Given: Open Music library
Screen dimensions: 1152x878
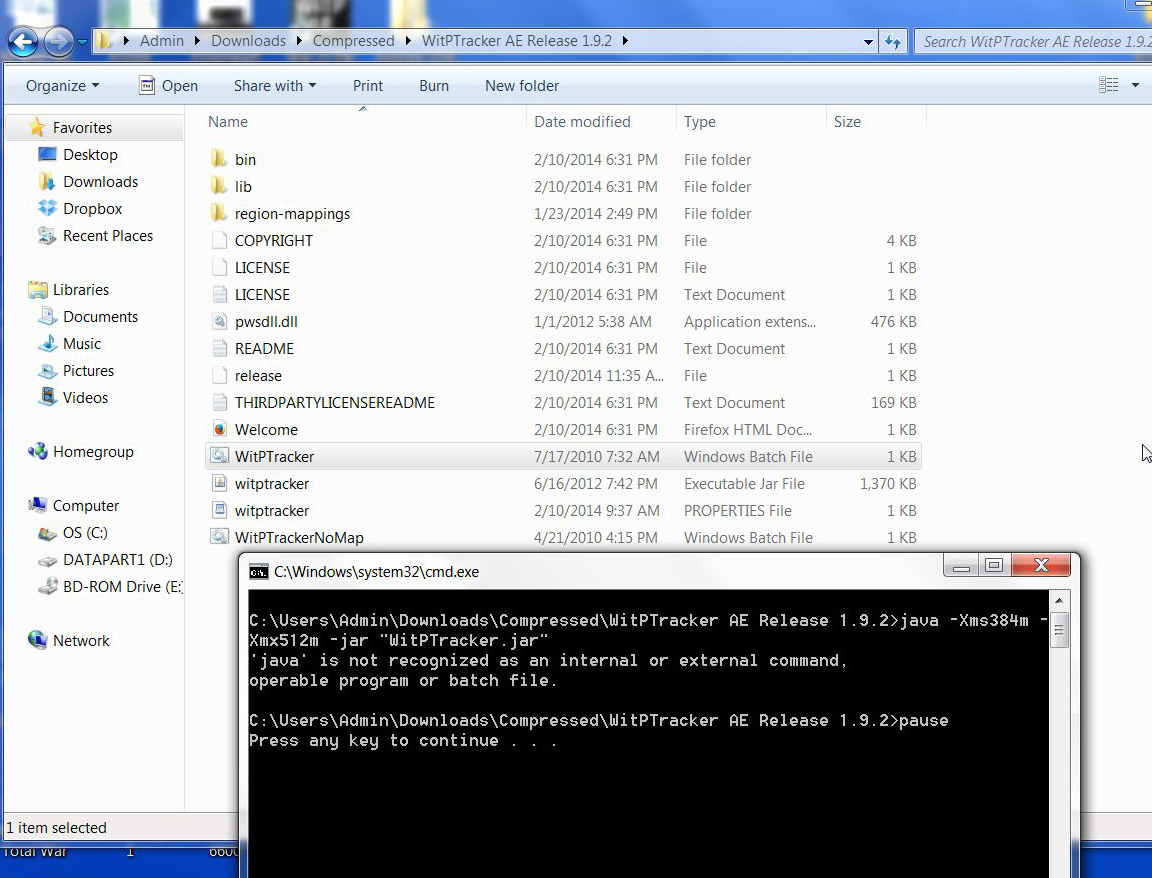Looking at the screenshot, I should pos(82,344).
